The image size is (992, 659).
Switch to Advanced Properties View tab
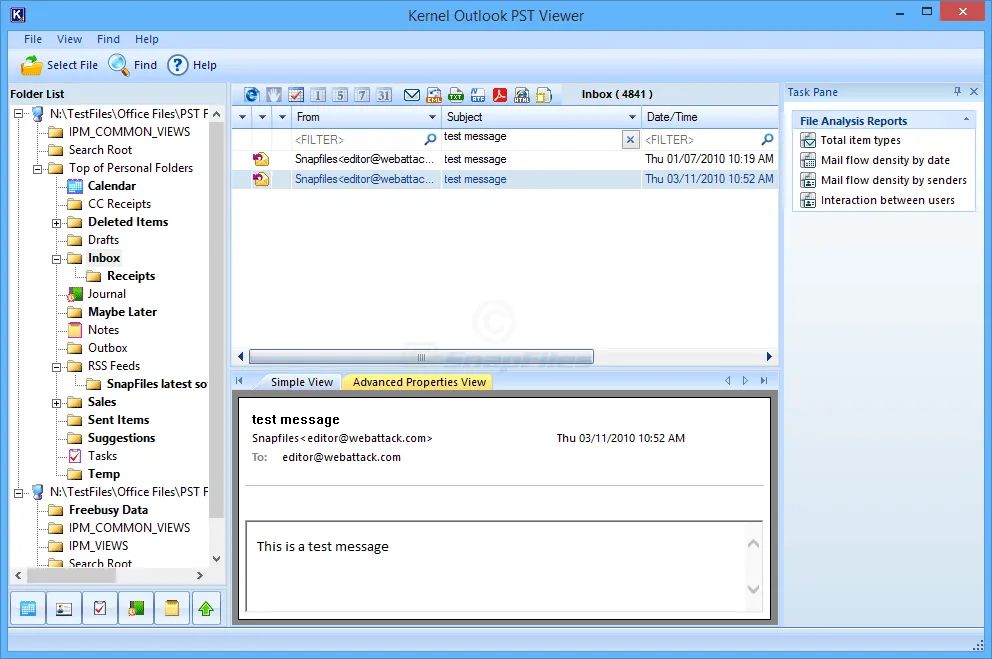pos(417,381)
